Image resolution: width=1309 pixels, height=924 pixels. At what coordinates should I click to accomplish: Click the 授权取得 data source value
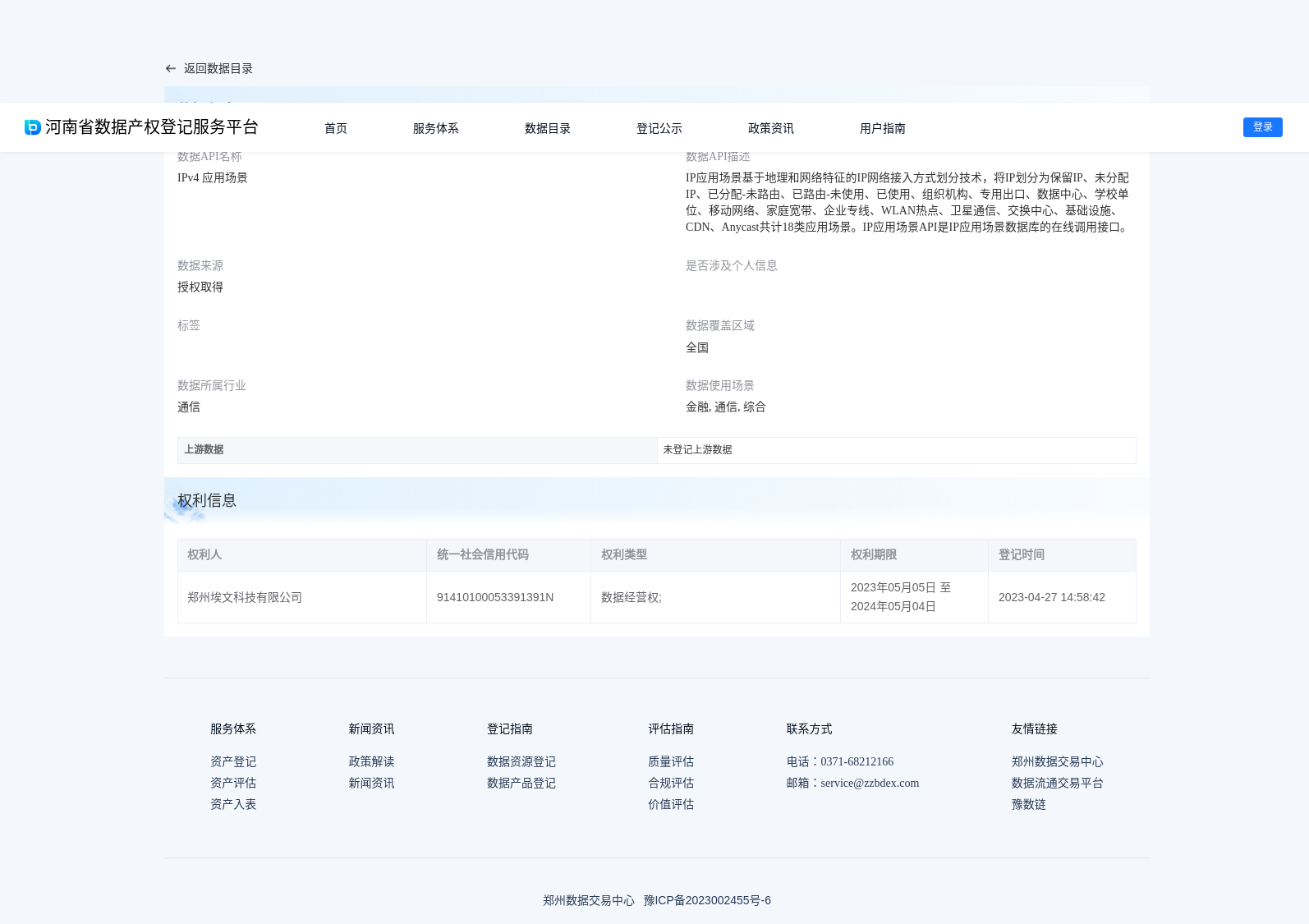click(200, 287)
